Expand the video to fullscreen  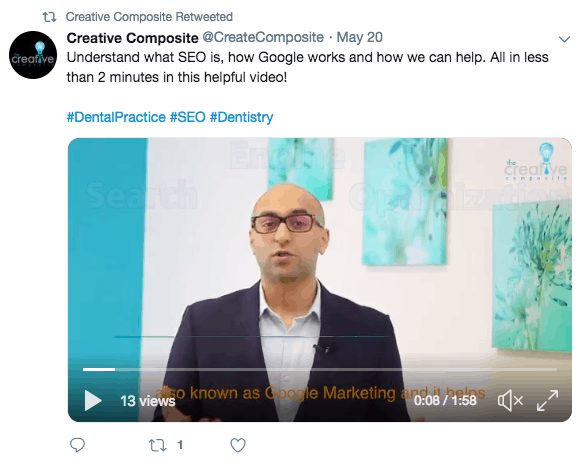click(547, 400)
